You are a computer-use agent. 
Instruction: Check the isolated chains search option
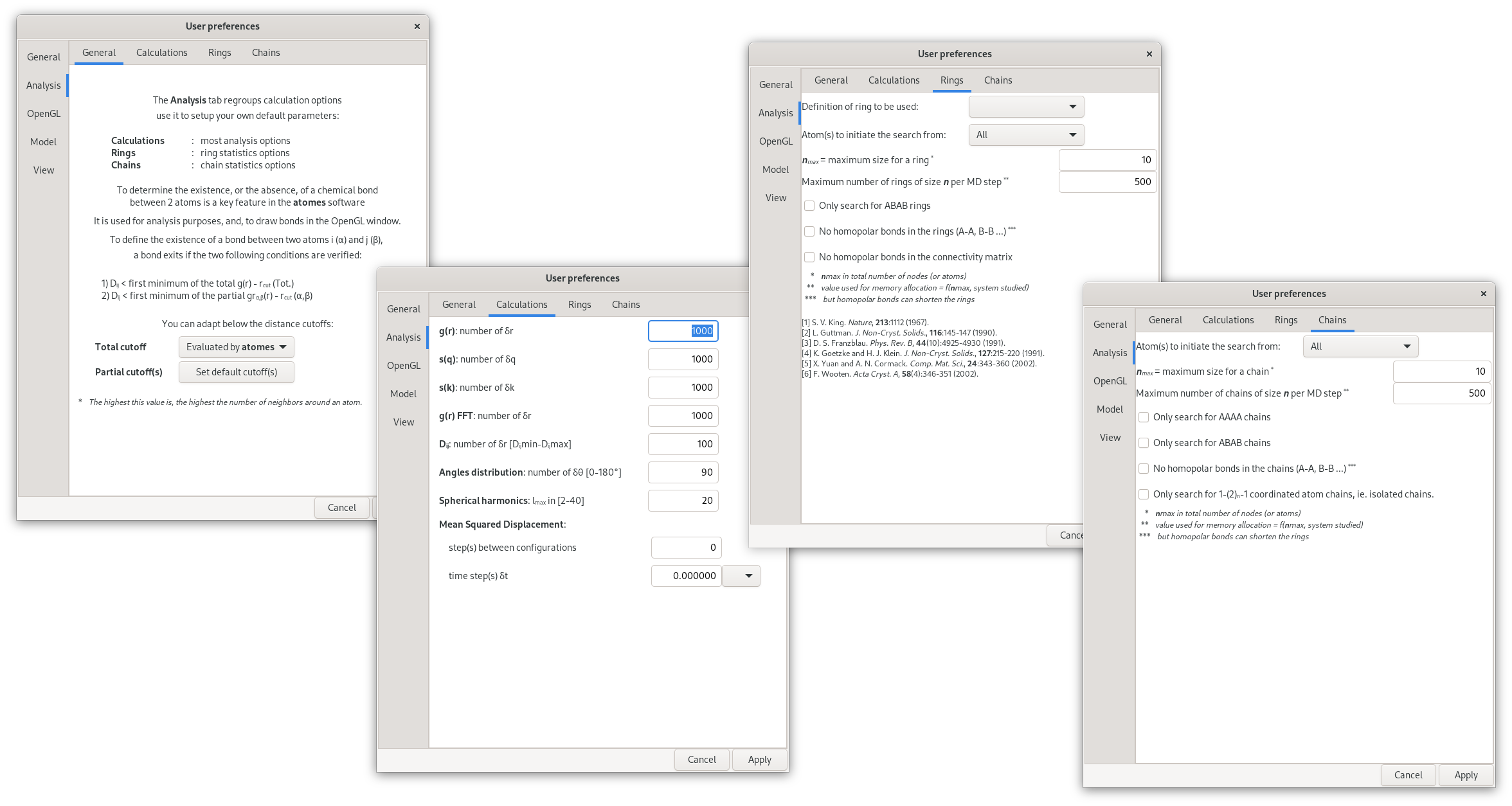click(x=1144, y=494)
